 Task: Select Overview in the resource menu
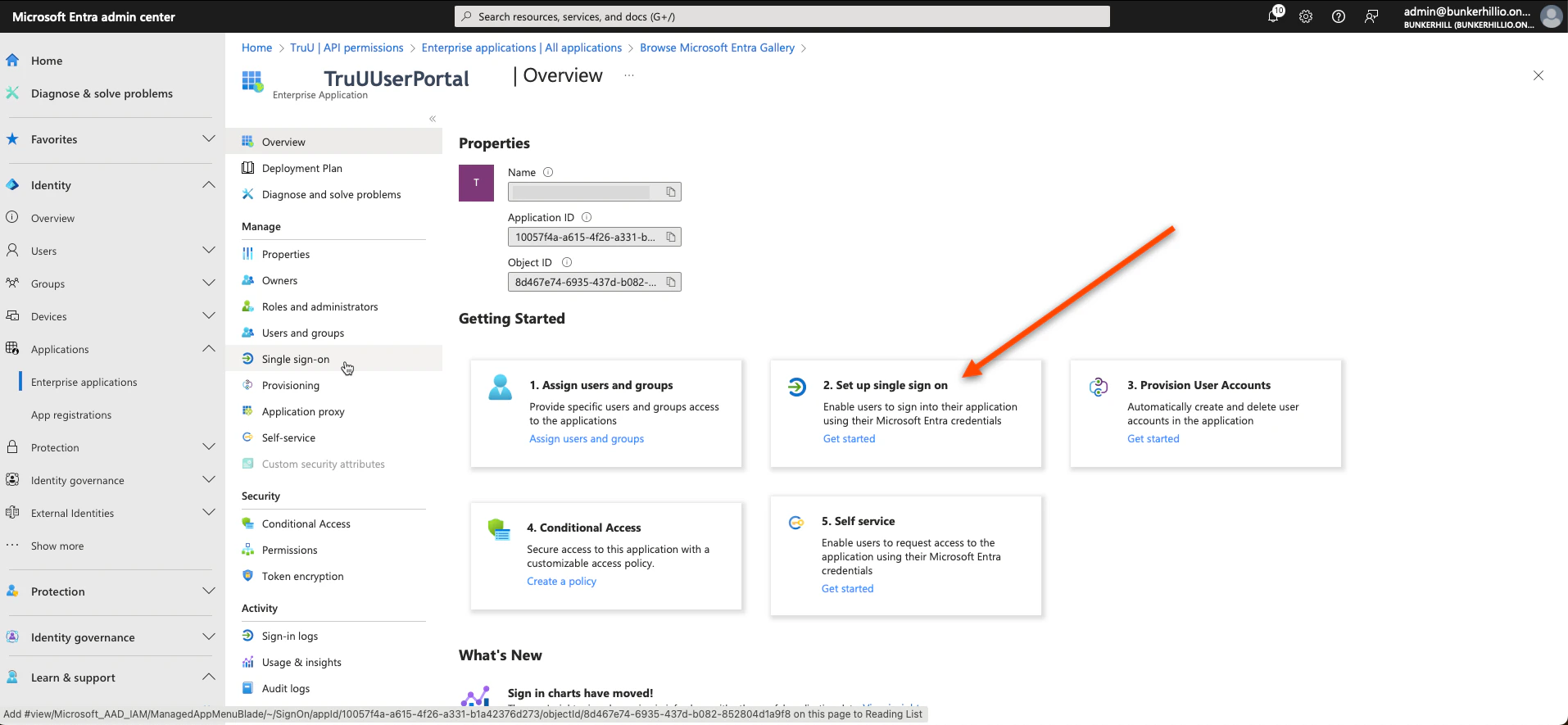coord(334,142)
